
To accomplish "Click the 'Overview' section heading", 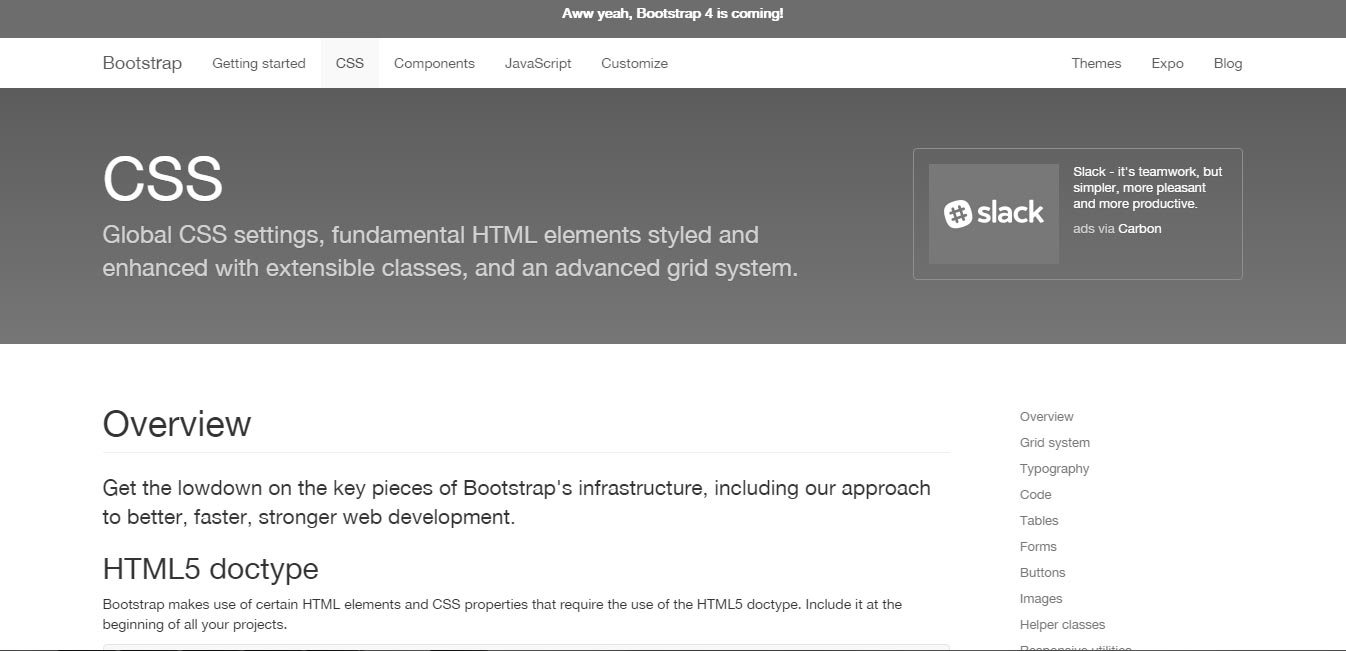I will point(177,424).
